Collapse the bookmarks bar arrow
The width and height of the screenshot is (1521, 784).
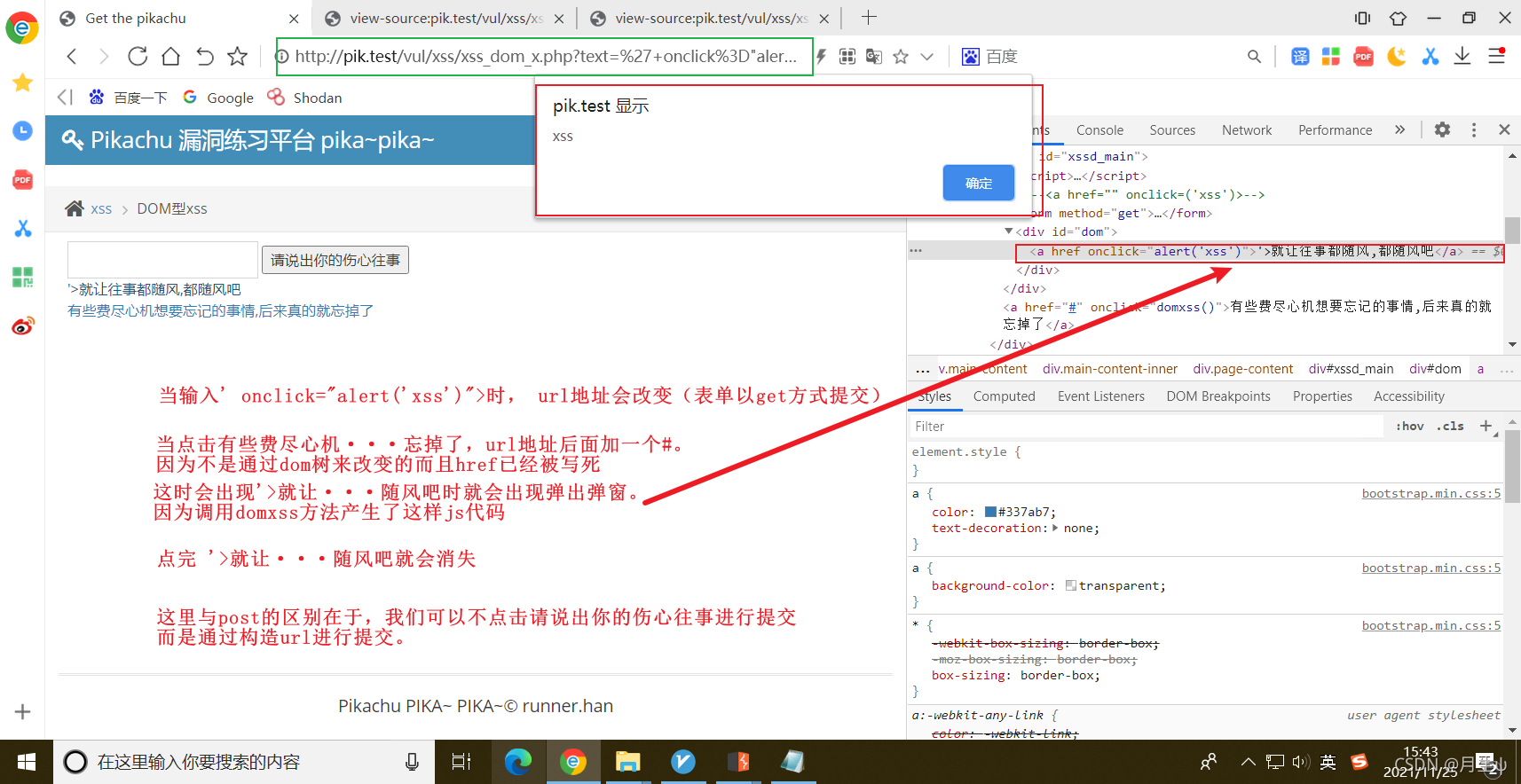point(65,97)
